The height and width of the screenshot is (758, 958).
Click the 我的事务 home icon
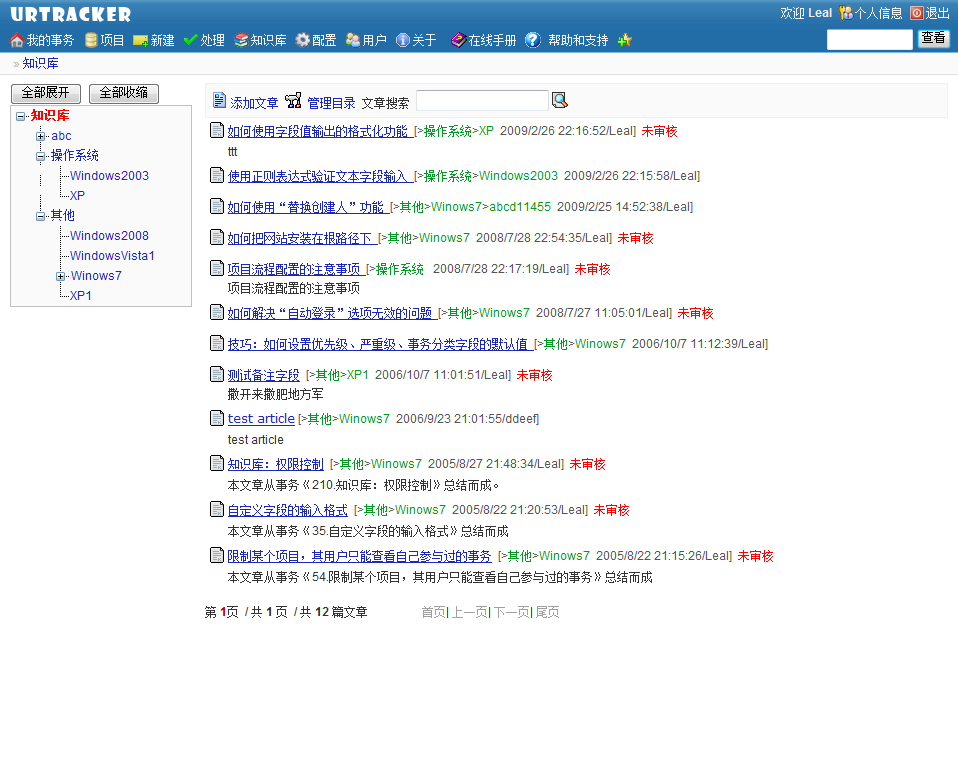16,40
